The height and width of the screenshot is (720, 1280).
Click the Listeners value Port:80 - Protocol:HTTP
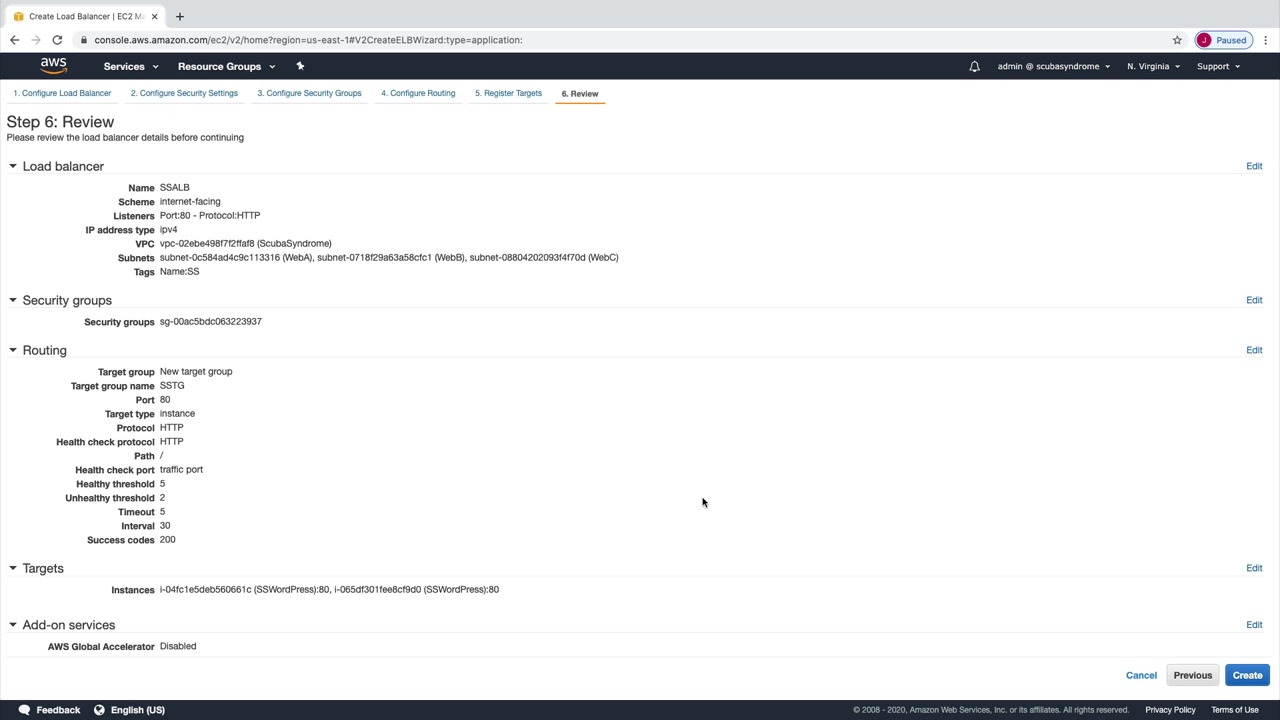tap(209, 215)
